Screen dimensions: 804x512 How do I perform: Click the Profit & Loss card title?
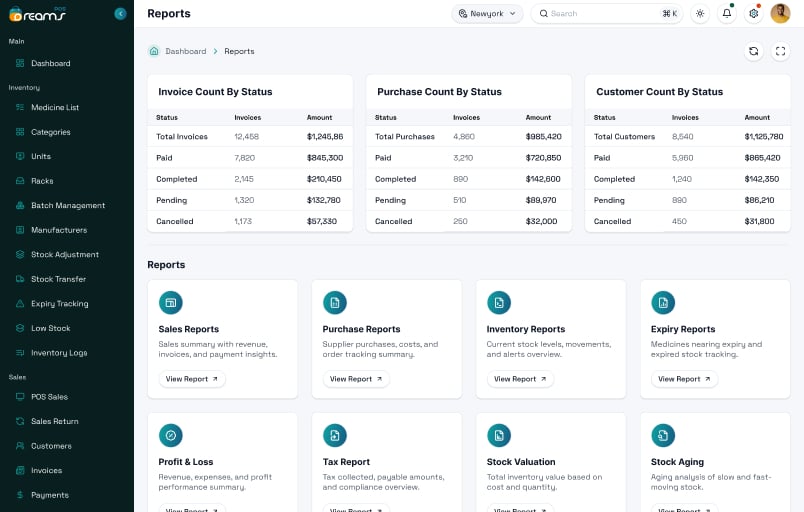[x=186, y=462]
